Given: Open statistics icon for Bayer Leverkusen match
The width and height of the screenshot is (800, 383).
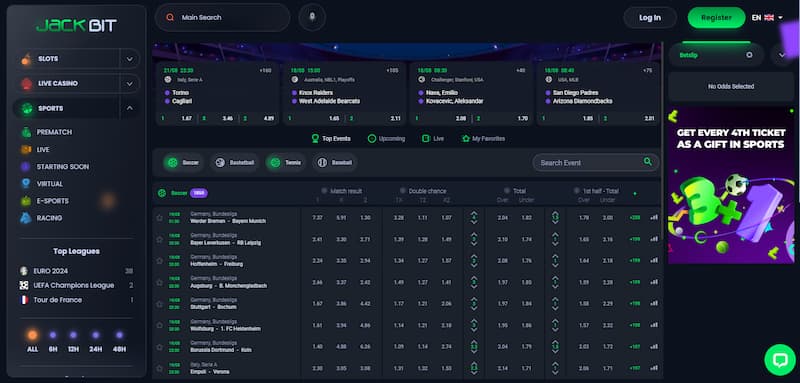Looking at the screenshot, I should click(x=654, y=239).
